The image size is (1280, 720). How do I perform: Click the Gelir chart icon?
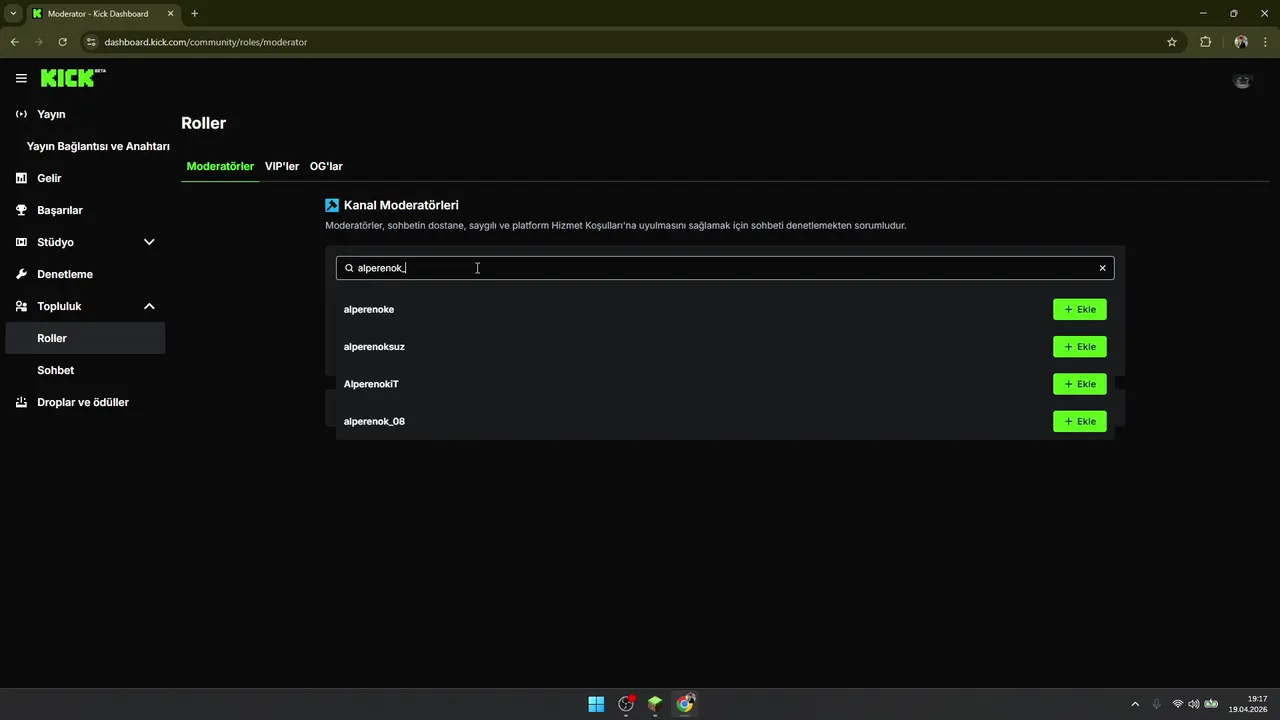point(21,178)
